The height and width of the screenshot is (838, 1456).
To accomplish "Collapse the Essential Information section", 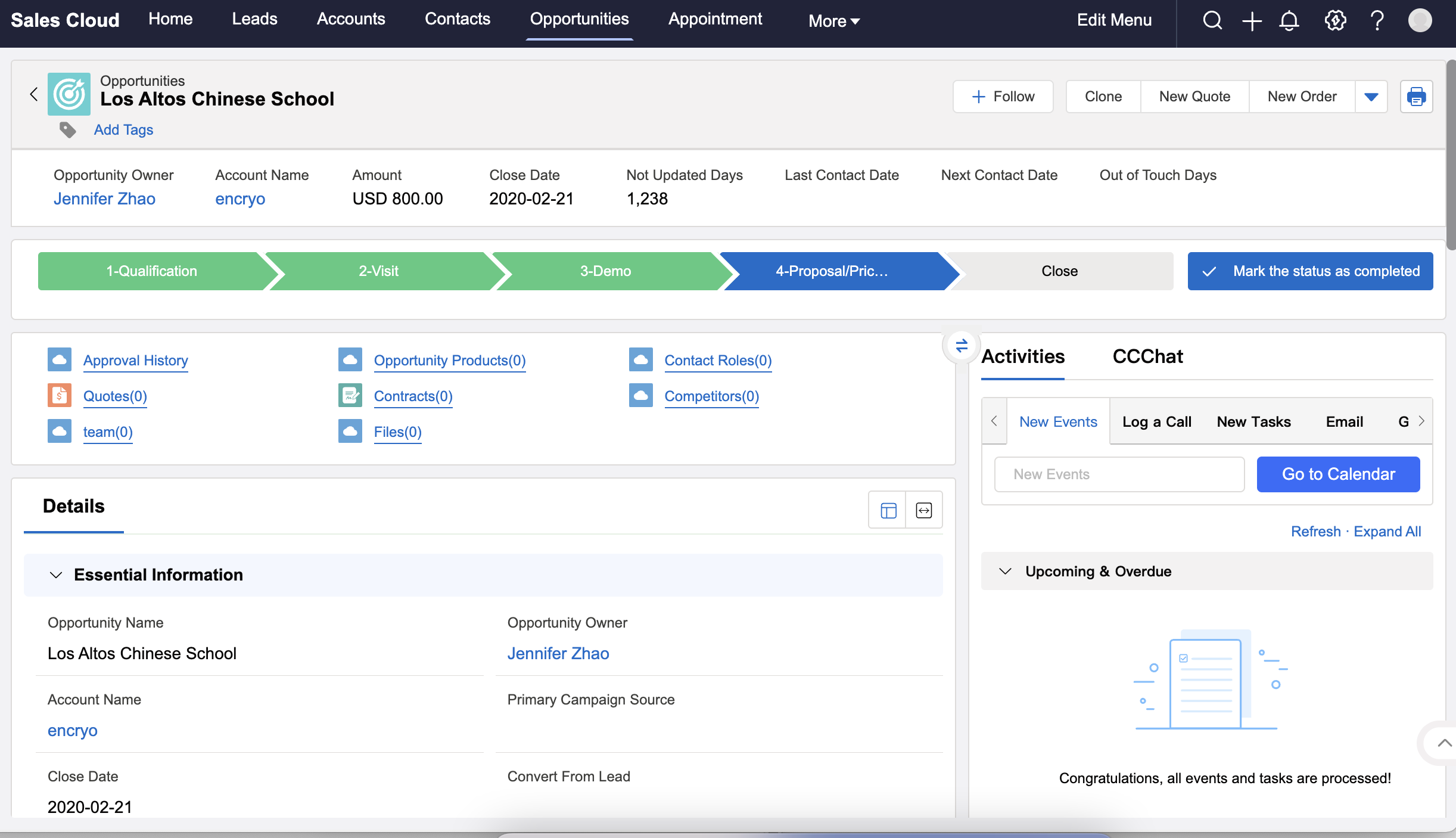I will pyautogui.click(x=56, y=575).
